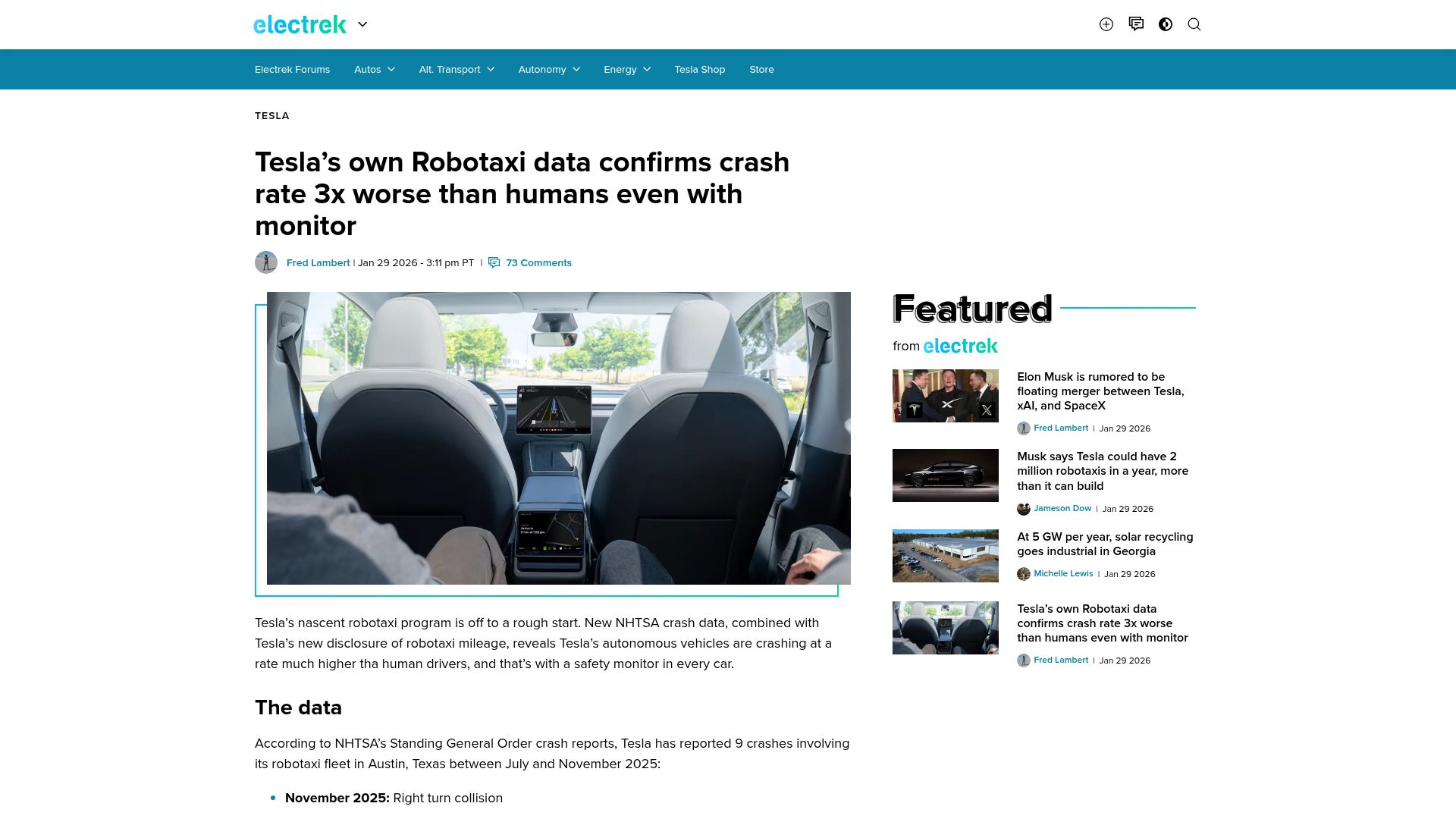Click the article headline about Robotaxi data
The height and width of the screenshot is (819, 1456).
point(522,194)
